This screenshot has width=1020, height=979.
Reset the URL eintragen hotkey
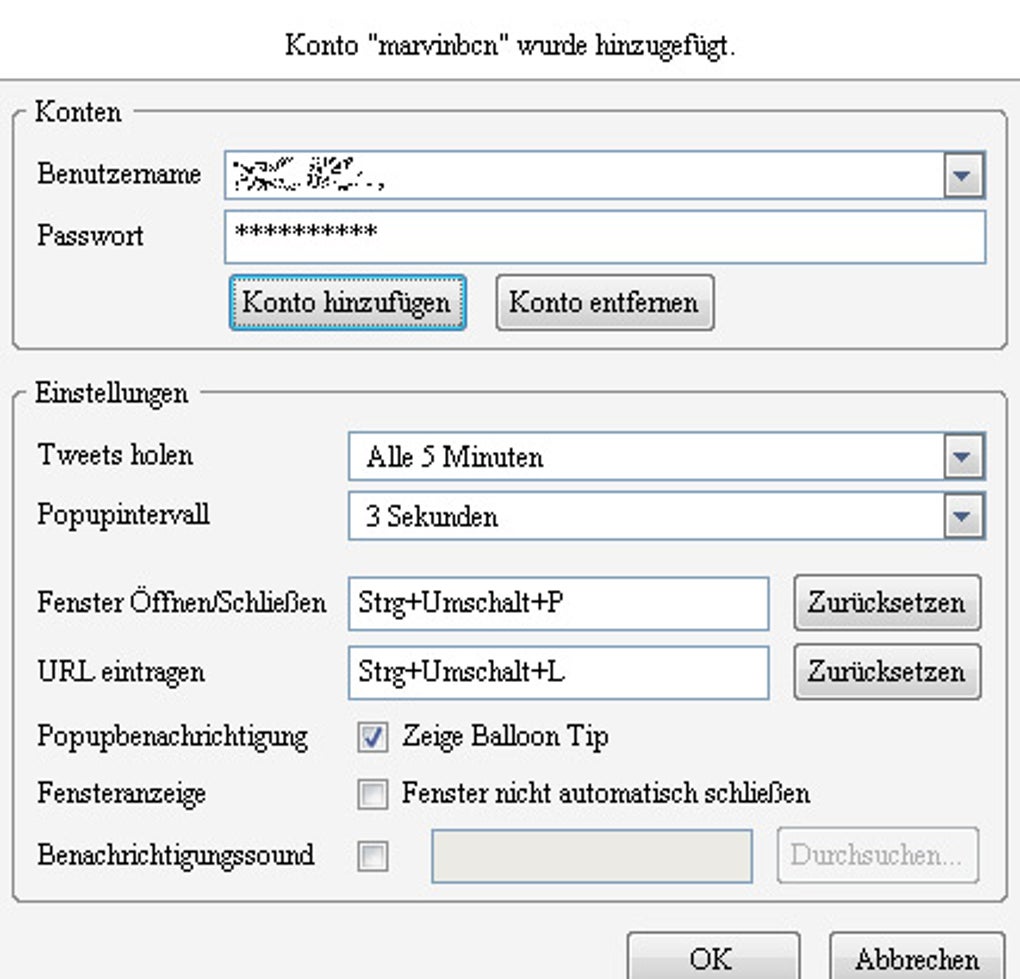pos(886,671)
